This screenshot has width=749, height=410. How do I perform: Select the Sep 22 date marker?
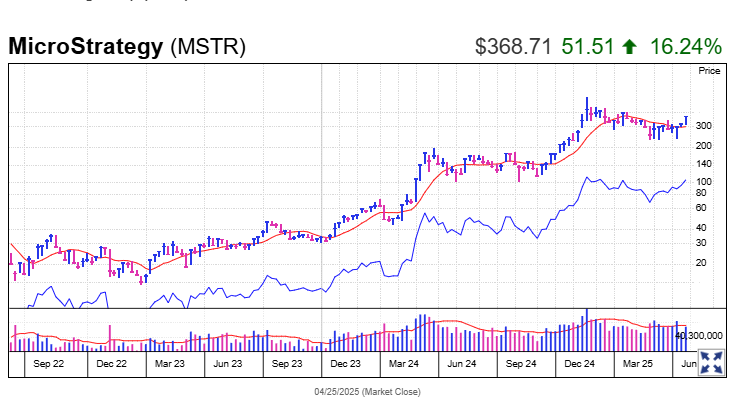pos(52,366)
